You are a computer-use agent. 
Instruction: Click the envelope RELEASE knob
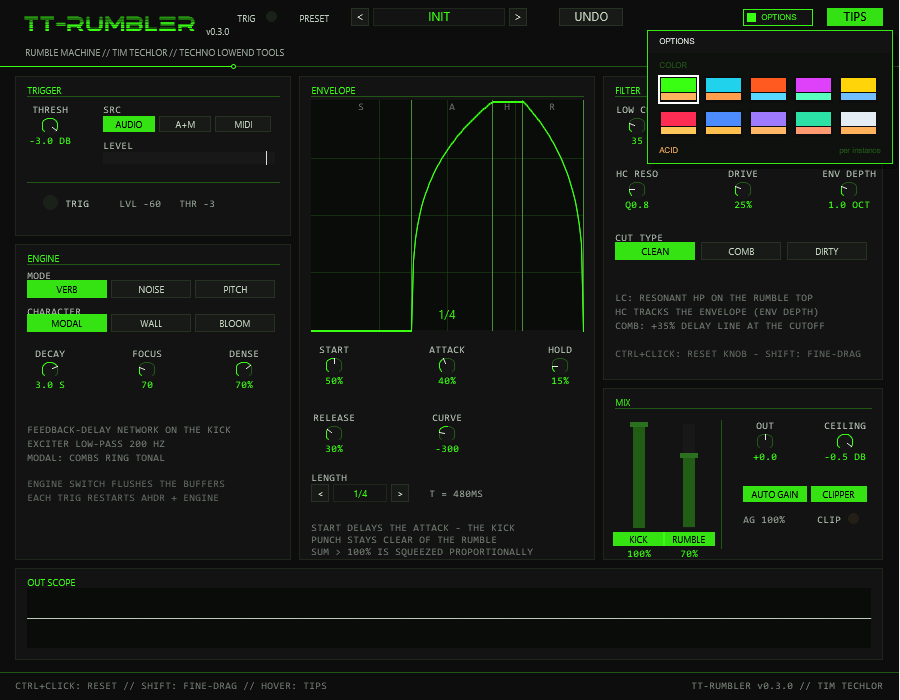(x=333, y=433)
